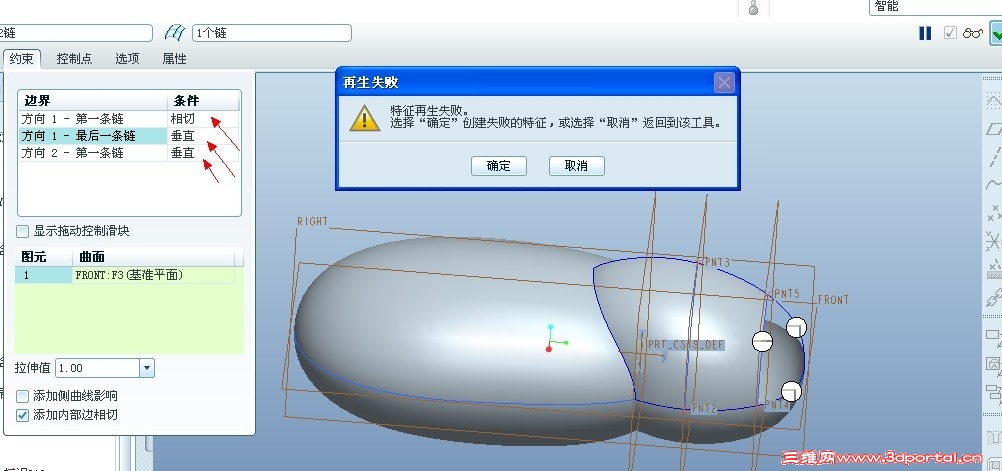Click 取消 in the 再生失败 dialog

(x=576, y=166)
